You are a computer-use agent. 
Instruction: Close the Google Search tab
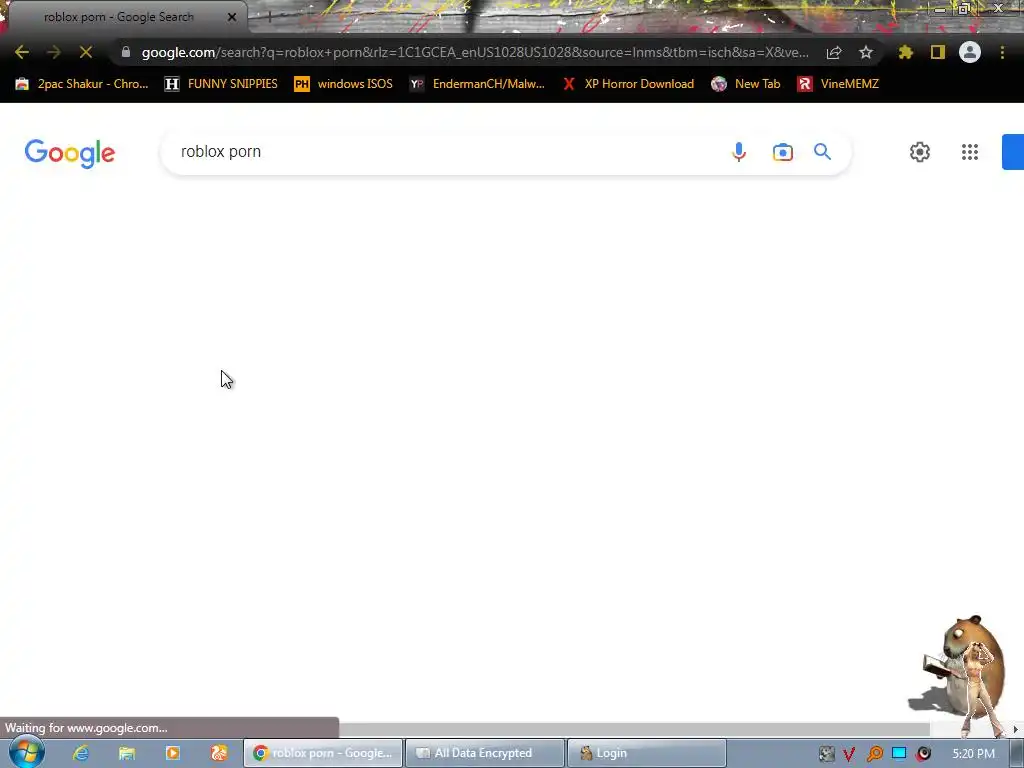[x=232, y=17]
